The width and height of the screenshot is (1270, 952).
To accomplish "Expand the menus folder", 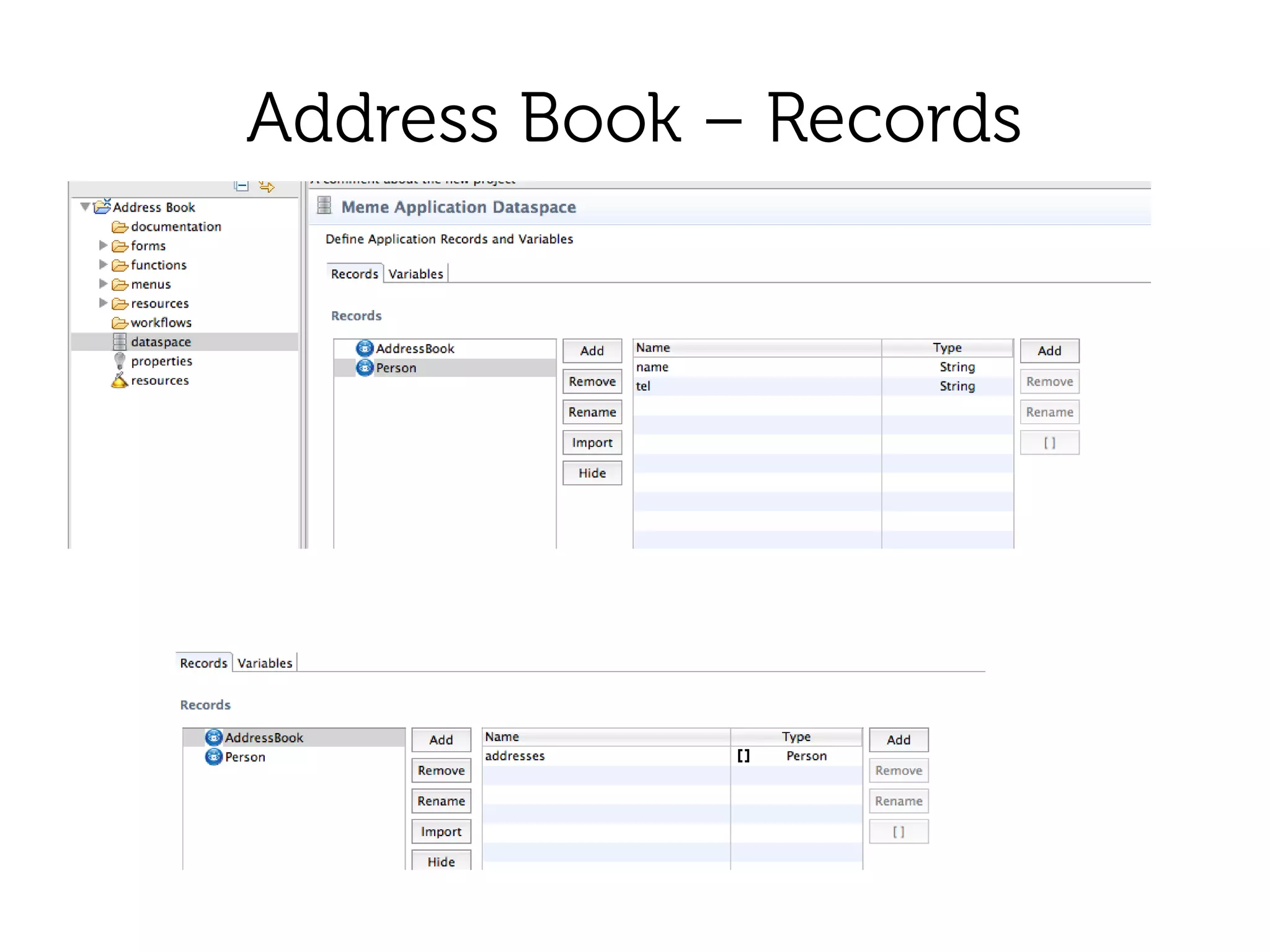I will [103, 283].
